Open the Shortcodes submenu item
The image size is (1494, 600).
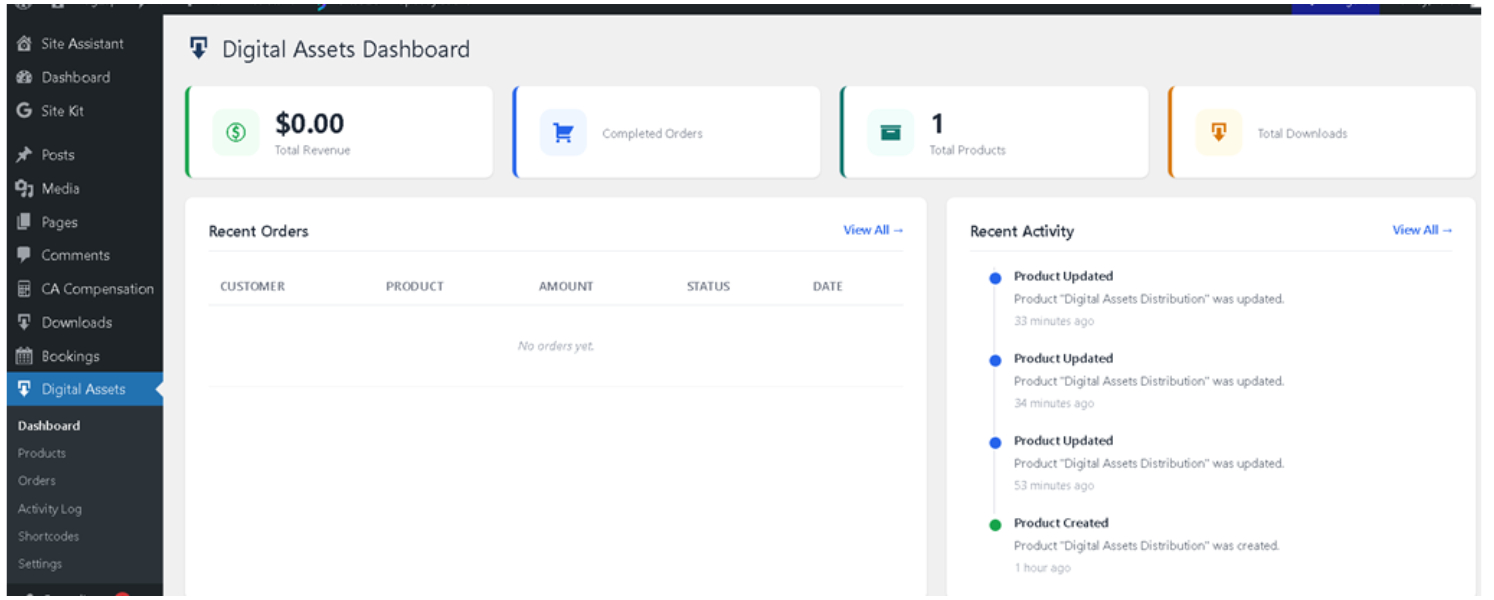click(48, 536)
